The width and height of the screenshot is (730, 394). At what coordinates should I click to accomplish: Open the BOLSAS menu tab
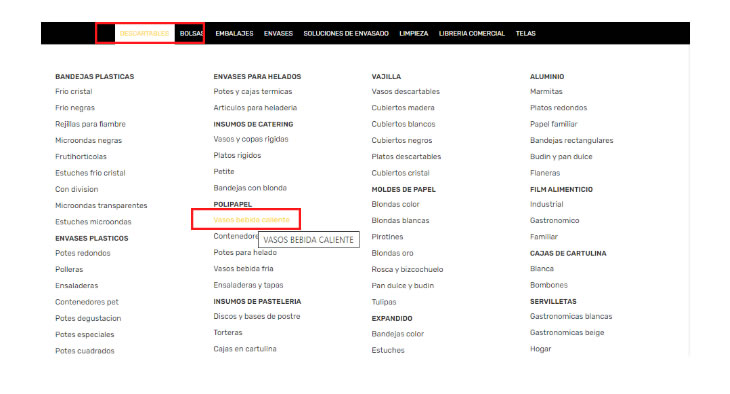191,34
